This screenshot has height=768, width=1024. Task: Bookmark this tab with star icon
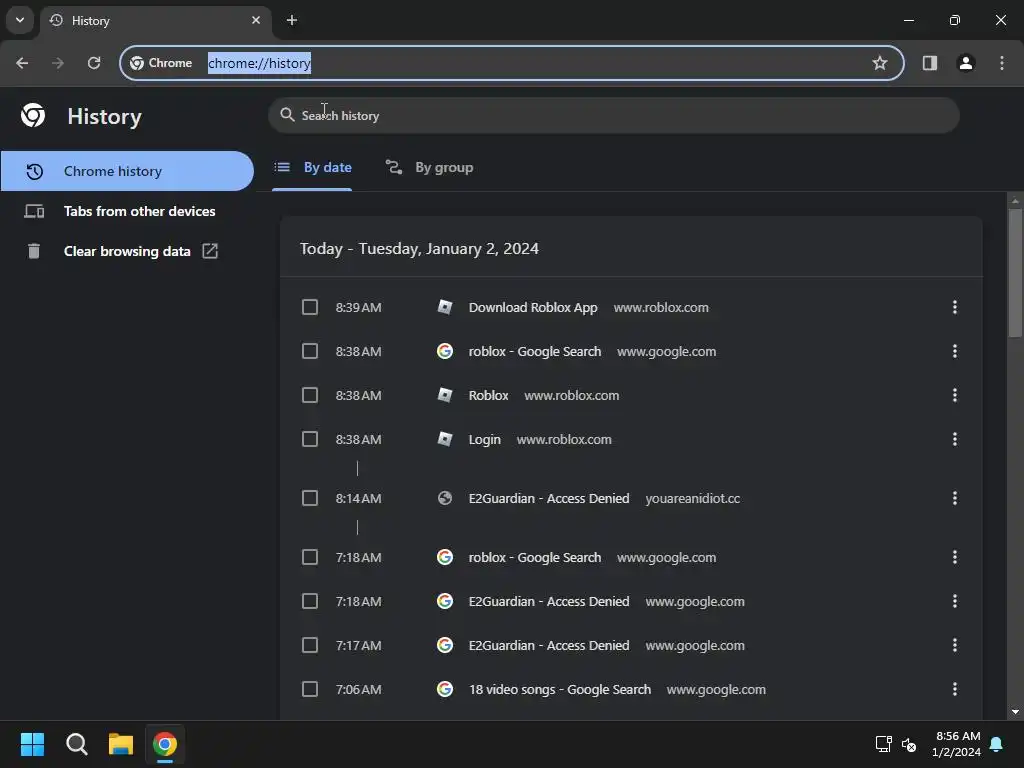880,63
